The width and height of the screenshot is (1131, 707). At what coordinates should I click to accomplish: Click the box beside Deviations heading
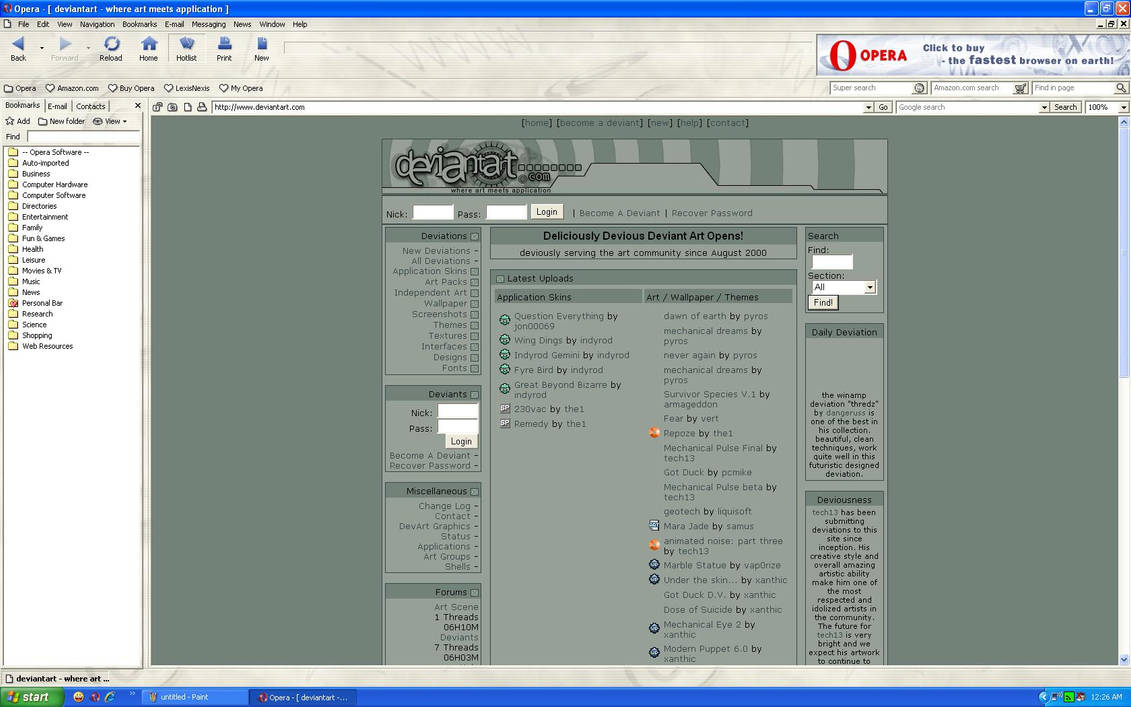[x=475, y=237]
